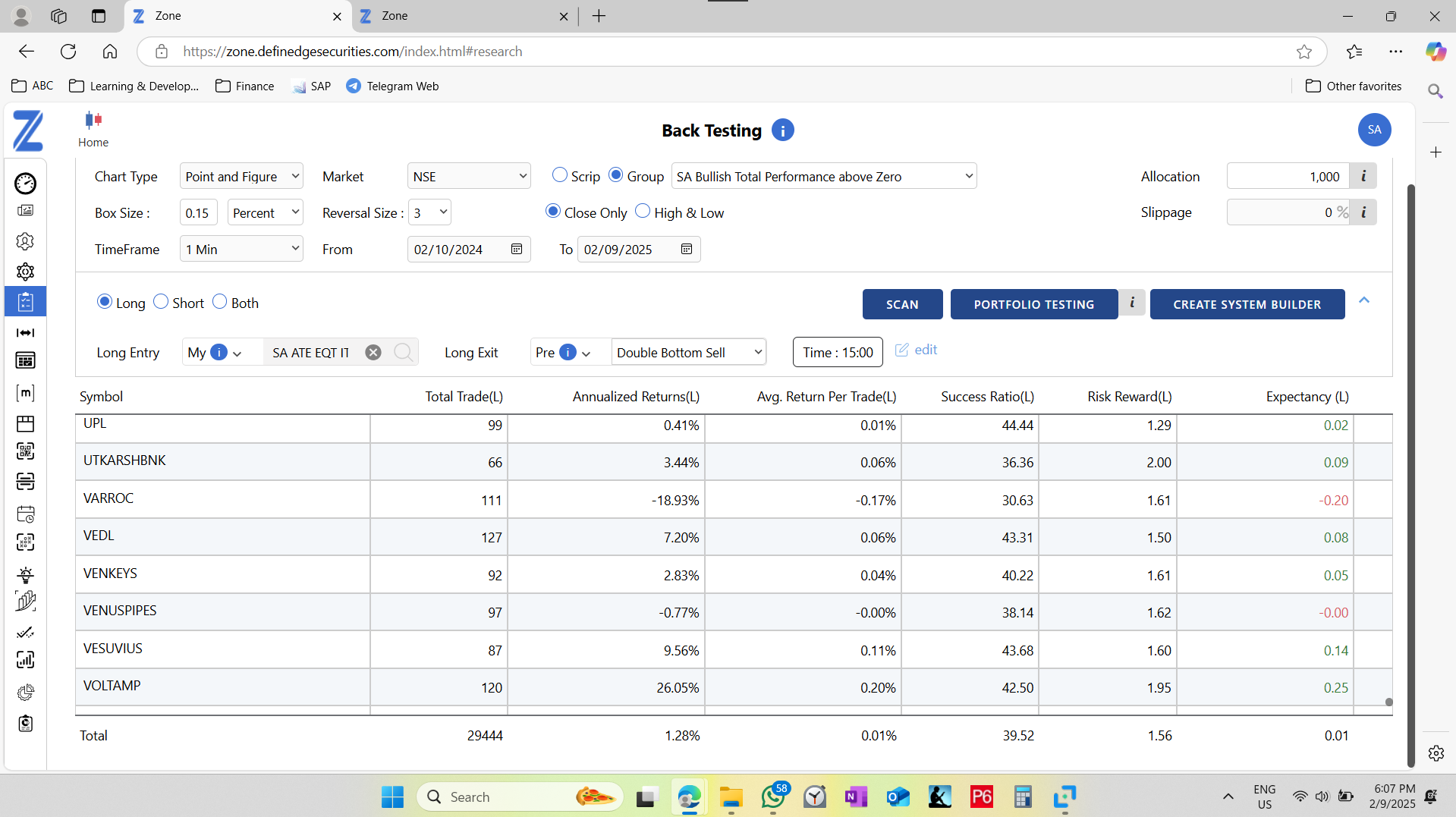Viewport: 1456px width, 817px height.
Task: Select the Group radio button
Action: point(615,174)
